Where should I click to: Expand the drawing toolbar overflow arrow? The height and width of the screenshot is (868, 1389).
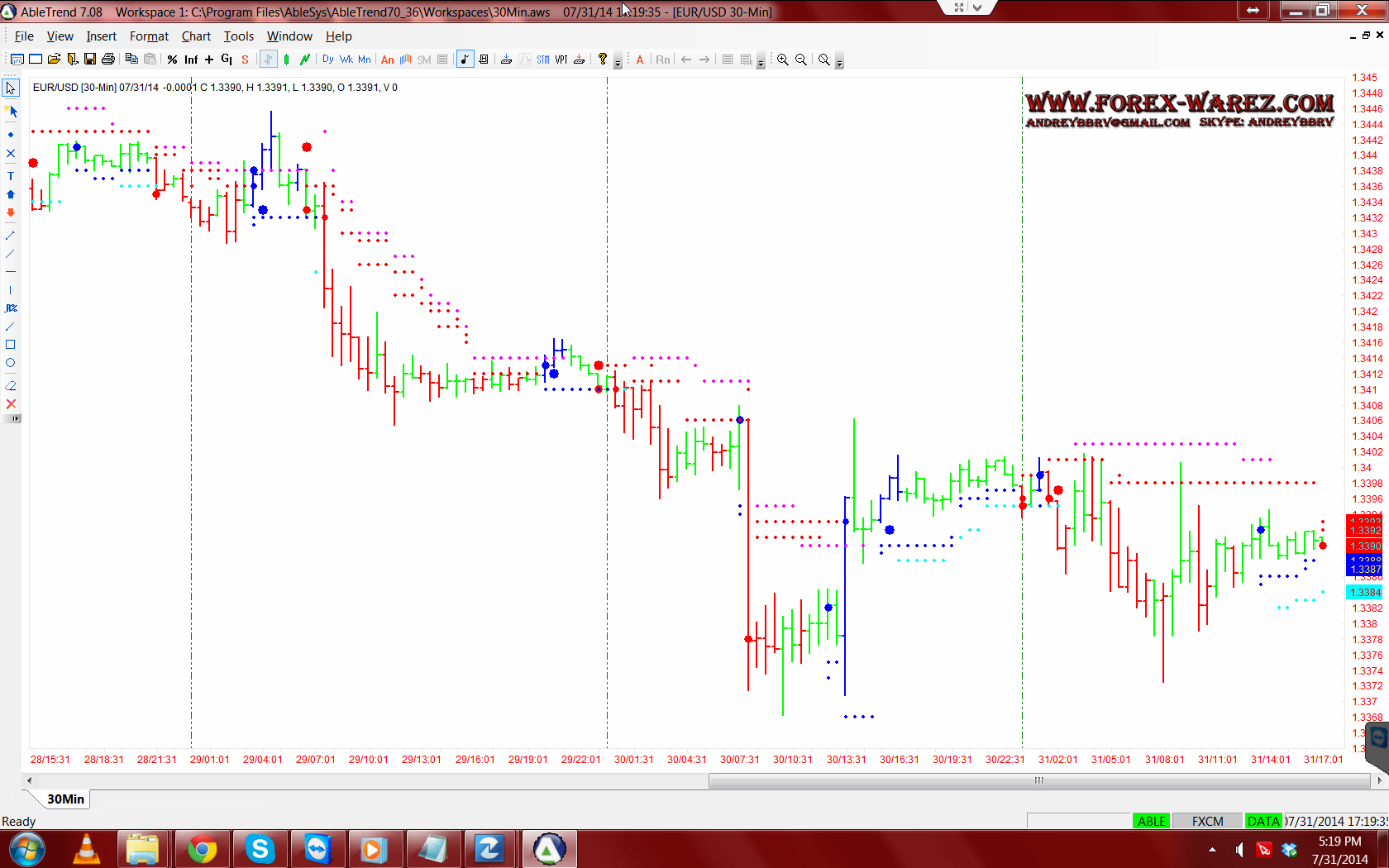14,419
